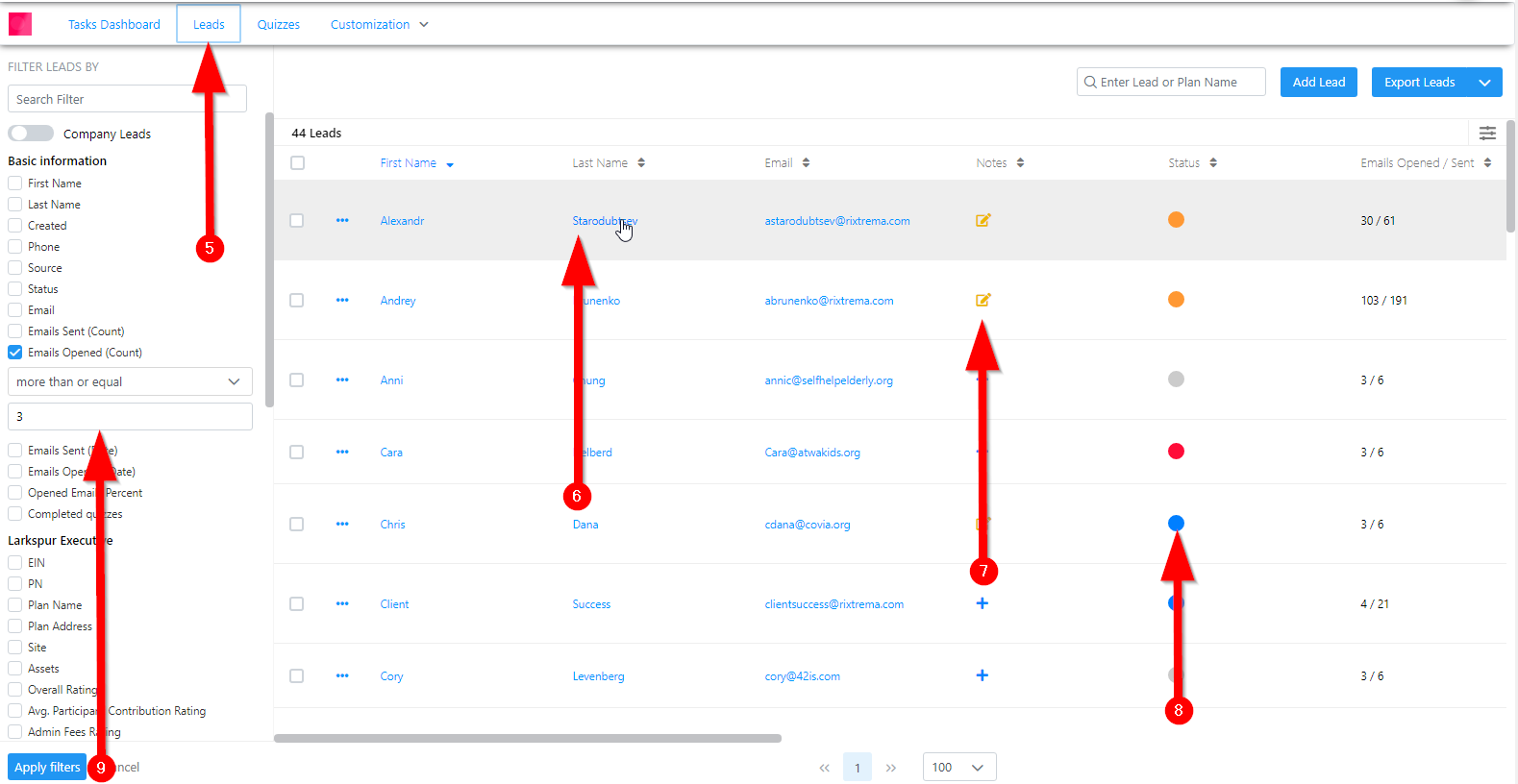Screen dimensions: 1518x784
Task: Open the Quizzes tab
Action: click(278, 25)
